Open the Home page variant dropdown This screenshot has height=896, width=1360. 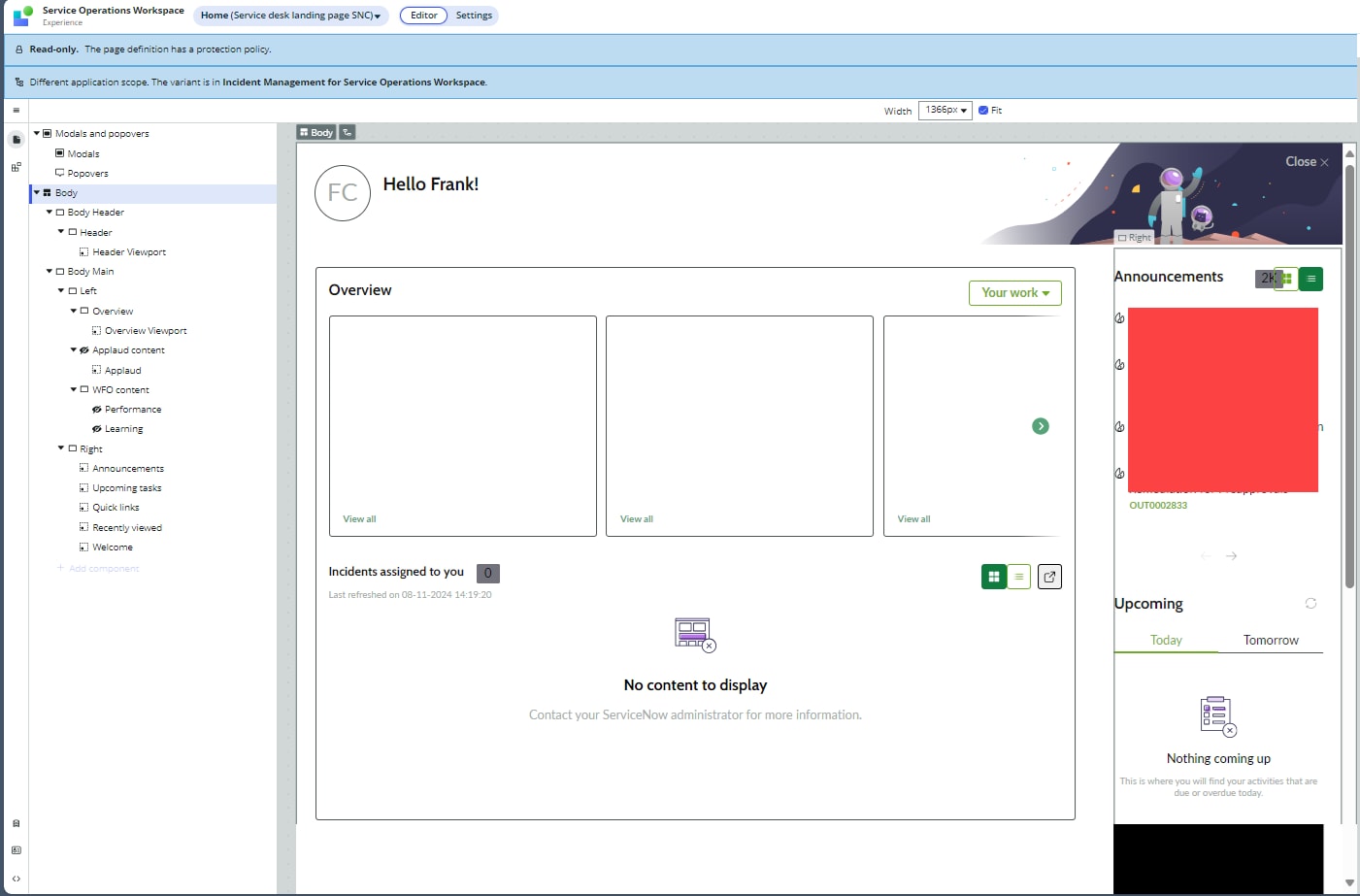click(x=291, y=16)
